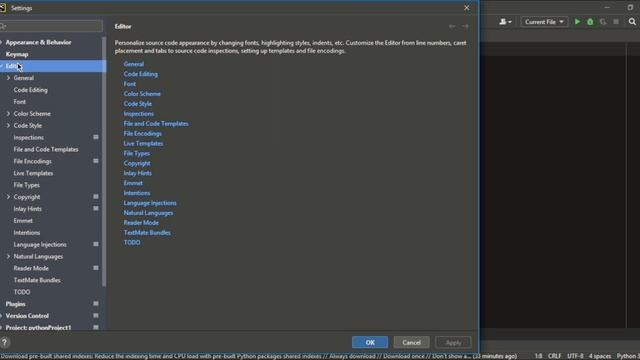Open the user account icon dropdown

coord(505,22)
